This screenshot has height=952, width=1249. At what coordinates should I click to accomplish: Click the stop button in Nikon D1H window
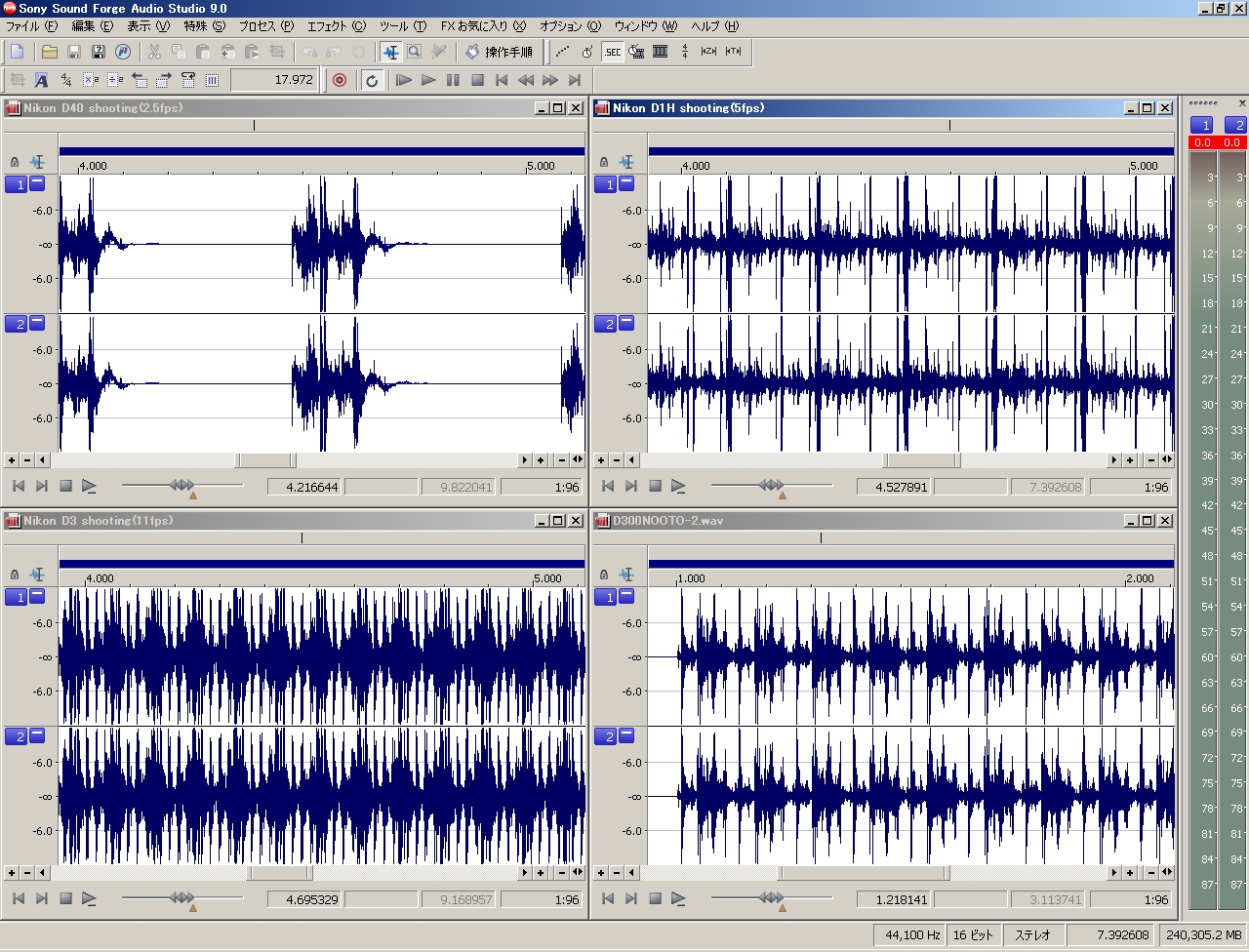pos(655,486)
